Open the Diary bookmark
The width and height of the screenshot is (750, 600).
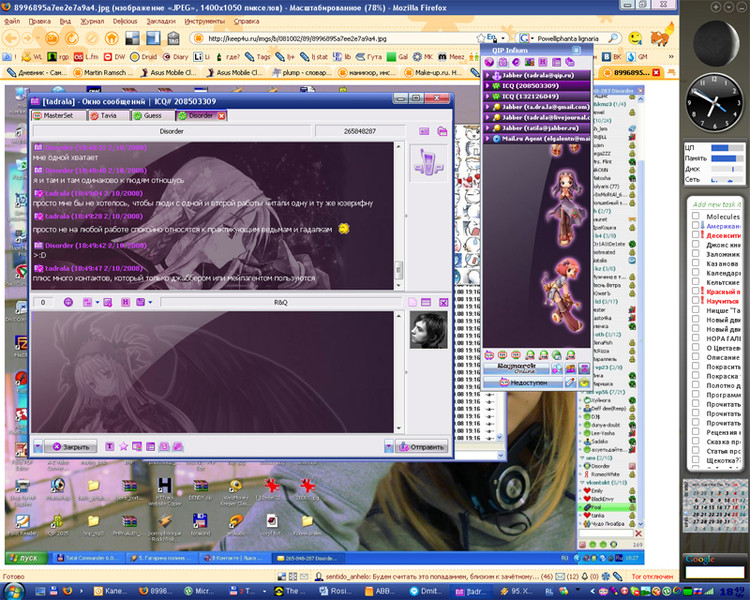[x=176, y=56]
